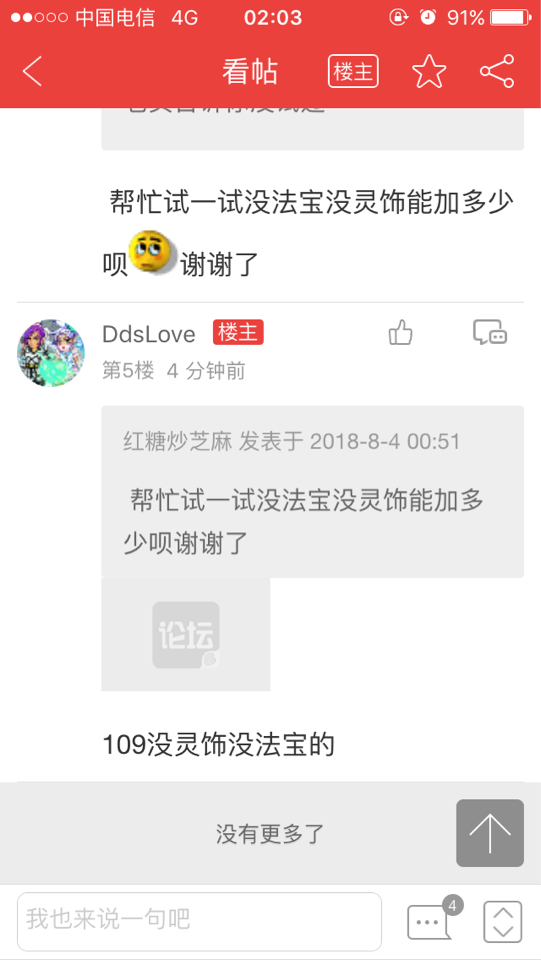Open the alarm icon in status bar

(x=428, y=18)
